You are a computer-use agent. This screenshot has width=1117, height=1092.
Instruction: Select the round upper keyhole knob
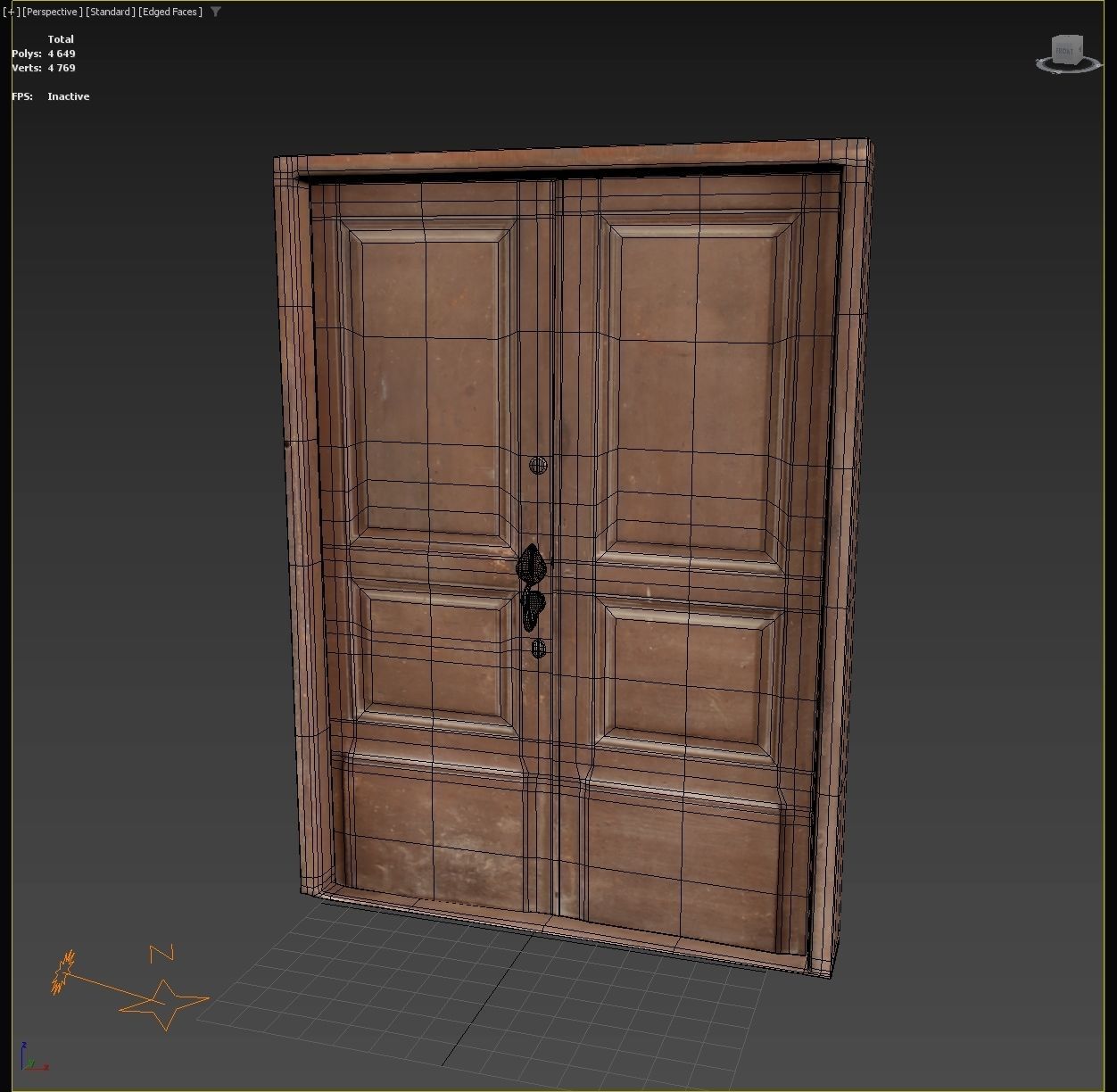click(x=538, y=465)
